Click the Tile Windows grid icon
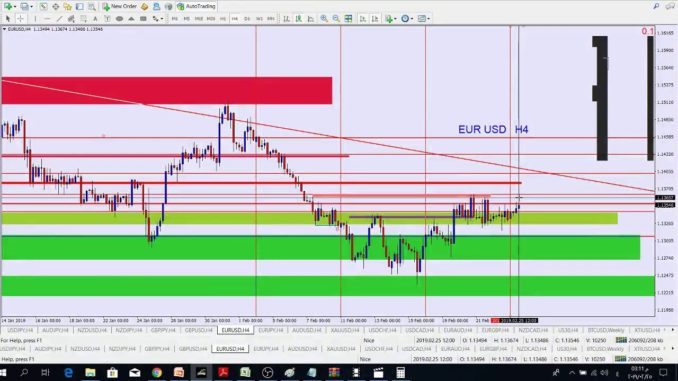 pos(348,19)
